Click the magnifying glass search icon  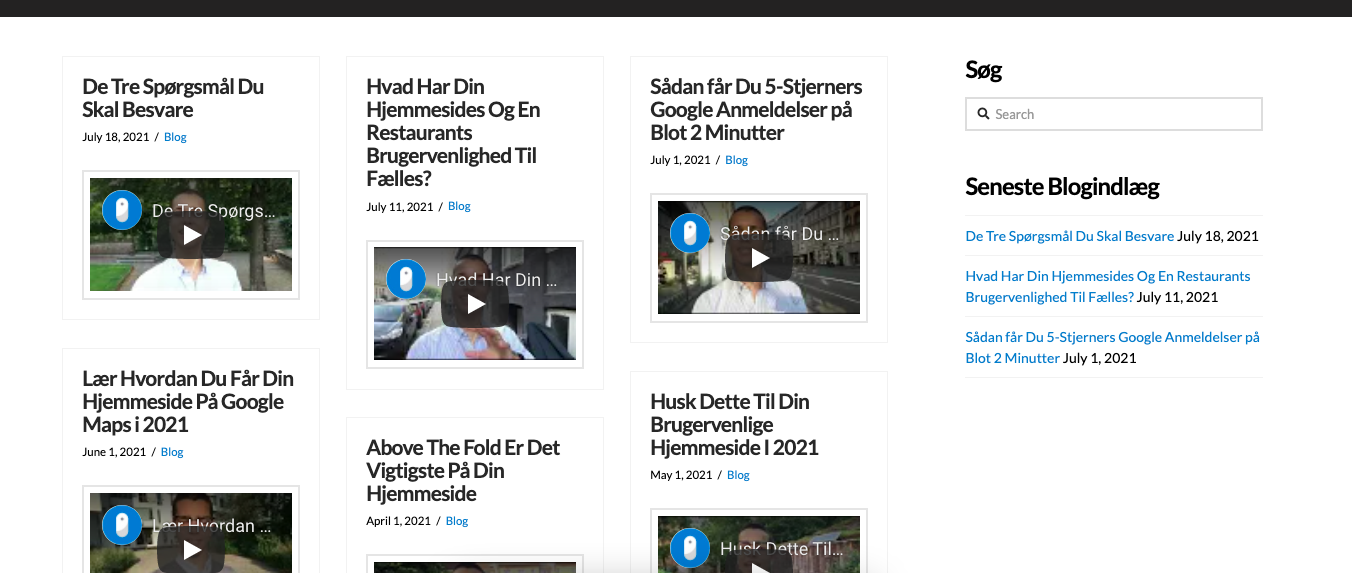point(983,114)
